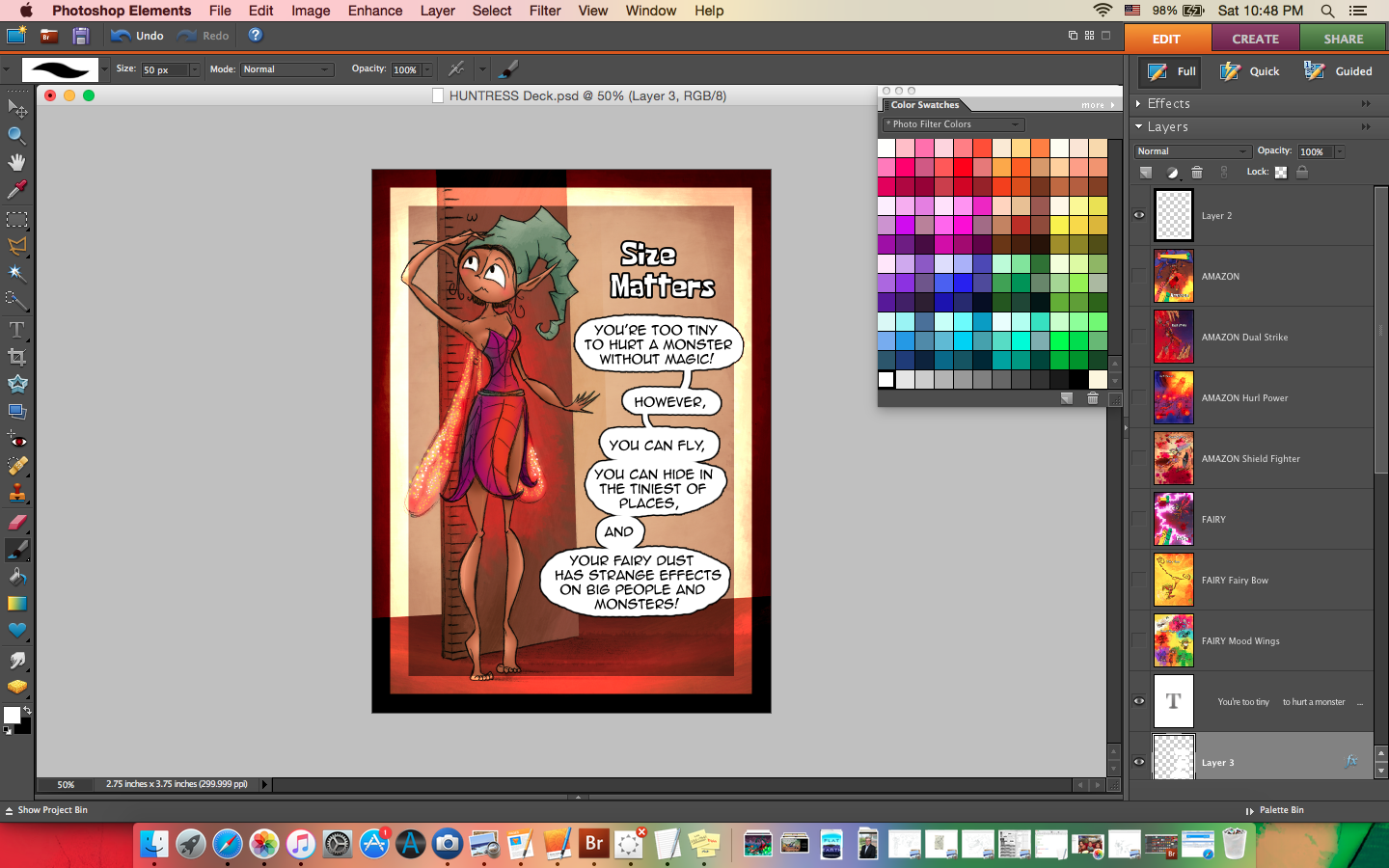Create a new layer in Layers panel
The image size is (1389, 868).
click(x=1146, y=173)
